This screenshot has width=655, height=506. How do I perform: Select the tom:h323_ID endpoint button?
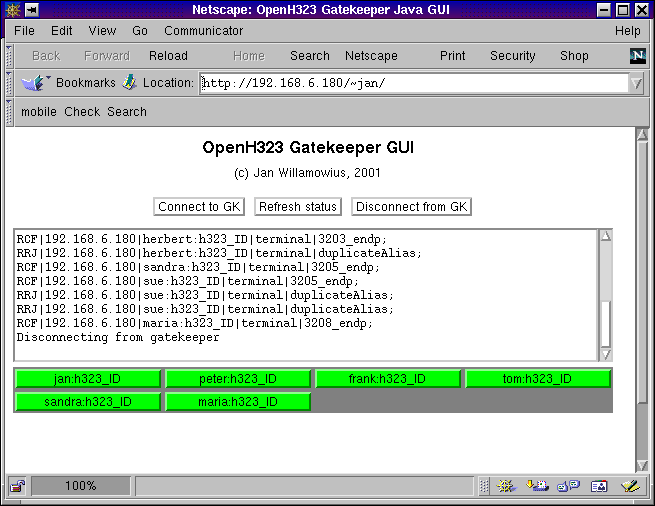[x=538, y=379]
